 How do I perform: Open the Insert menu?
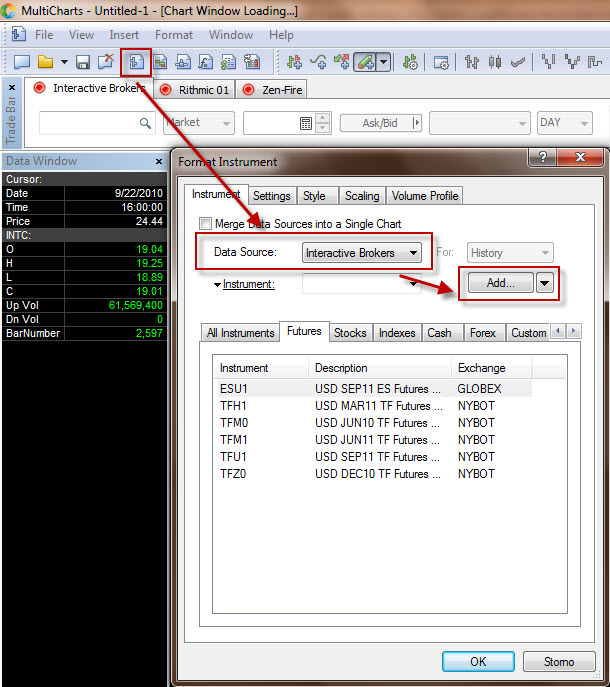[124, 35]
